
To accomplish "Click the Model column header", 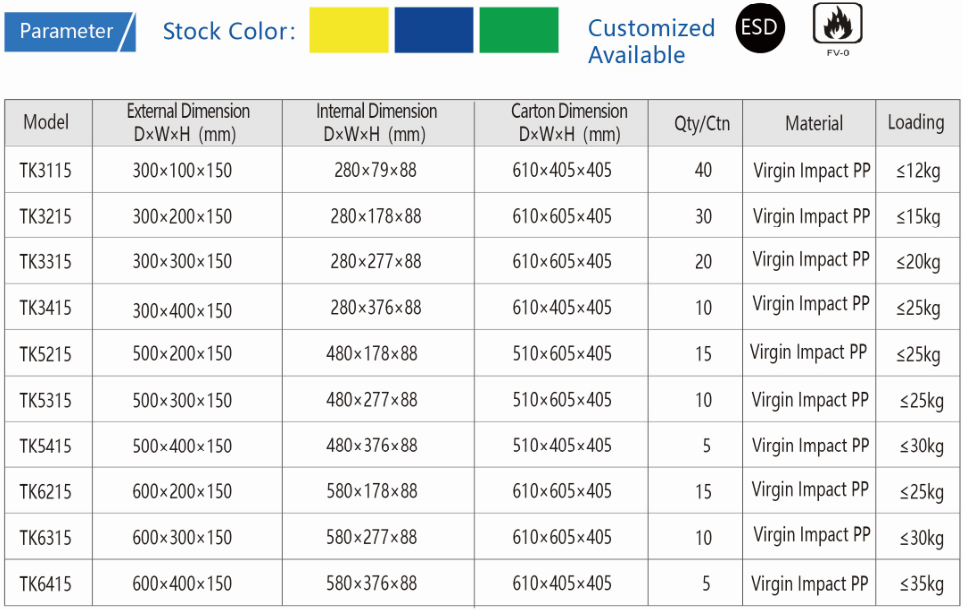I will (47, 123).
